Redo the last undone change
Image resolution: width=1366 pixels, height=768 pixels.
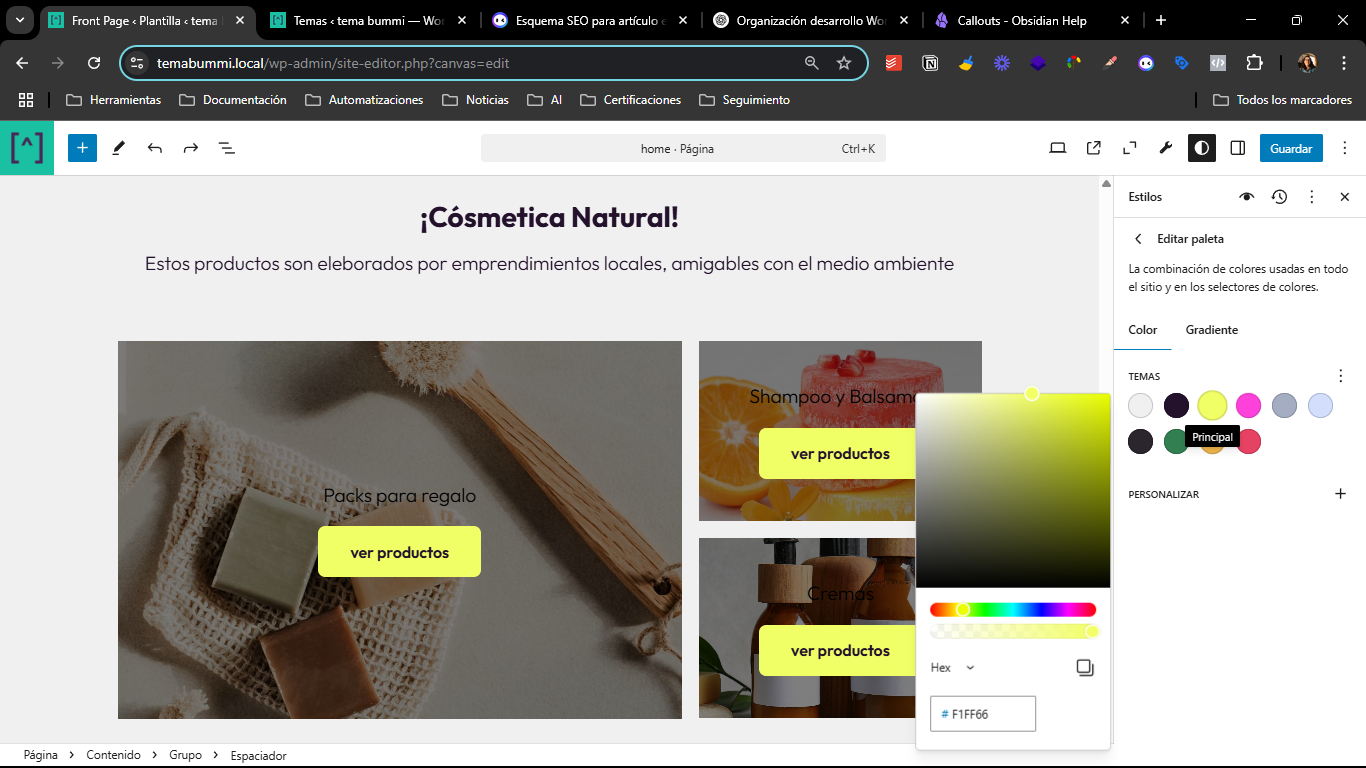click(191, 148)
